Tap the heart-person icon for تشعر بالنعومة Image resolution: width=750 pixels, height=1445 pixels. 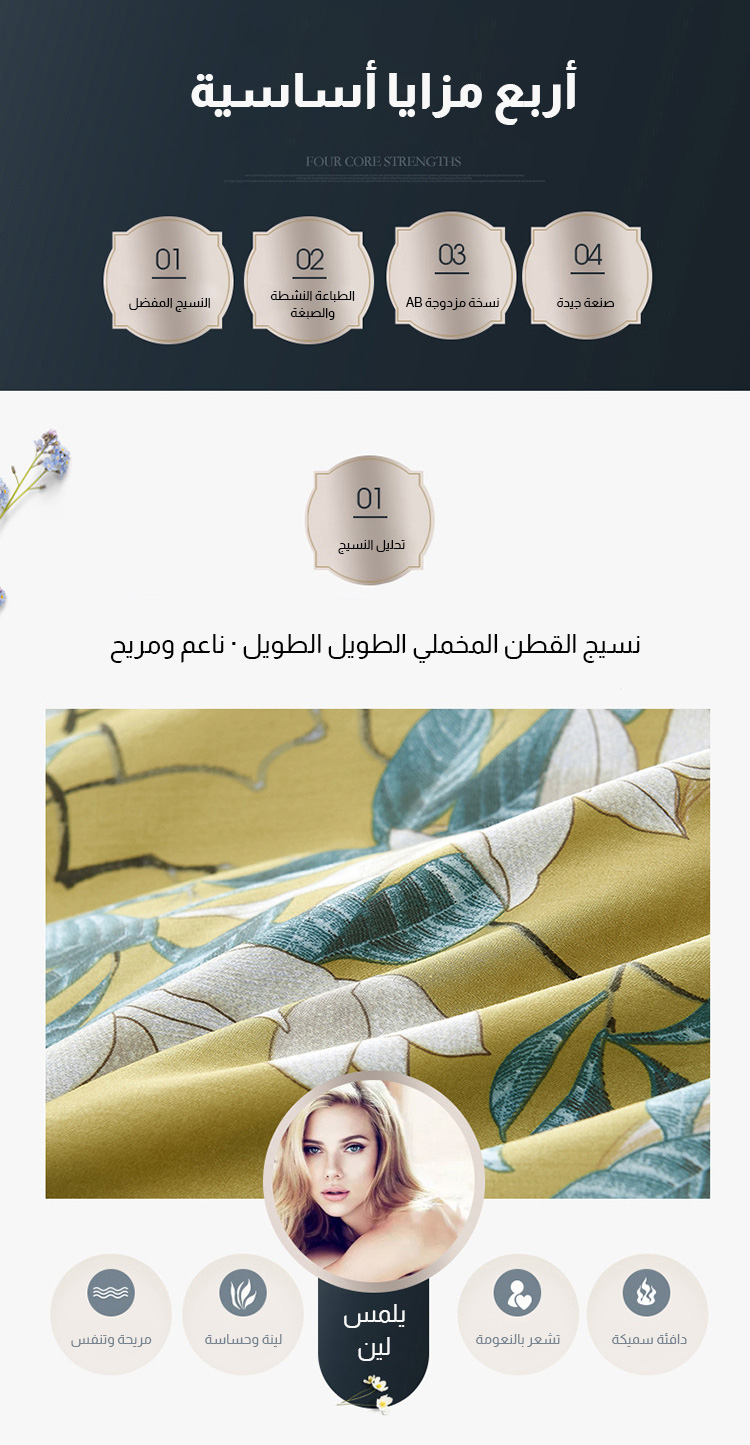(x=517, y=1293)
